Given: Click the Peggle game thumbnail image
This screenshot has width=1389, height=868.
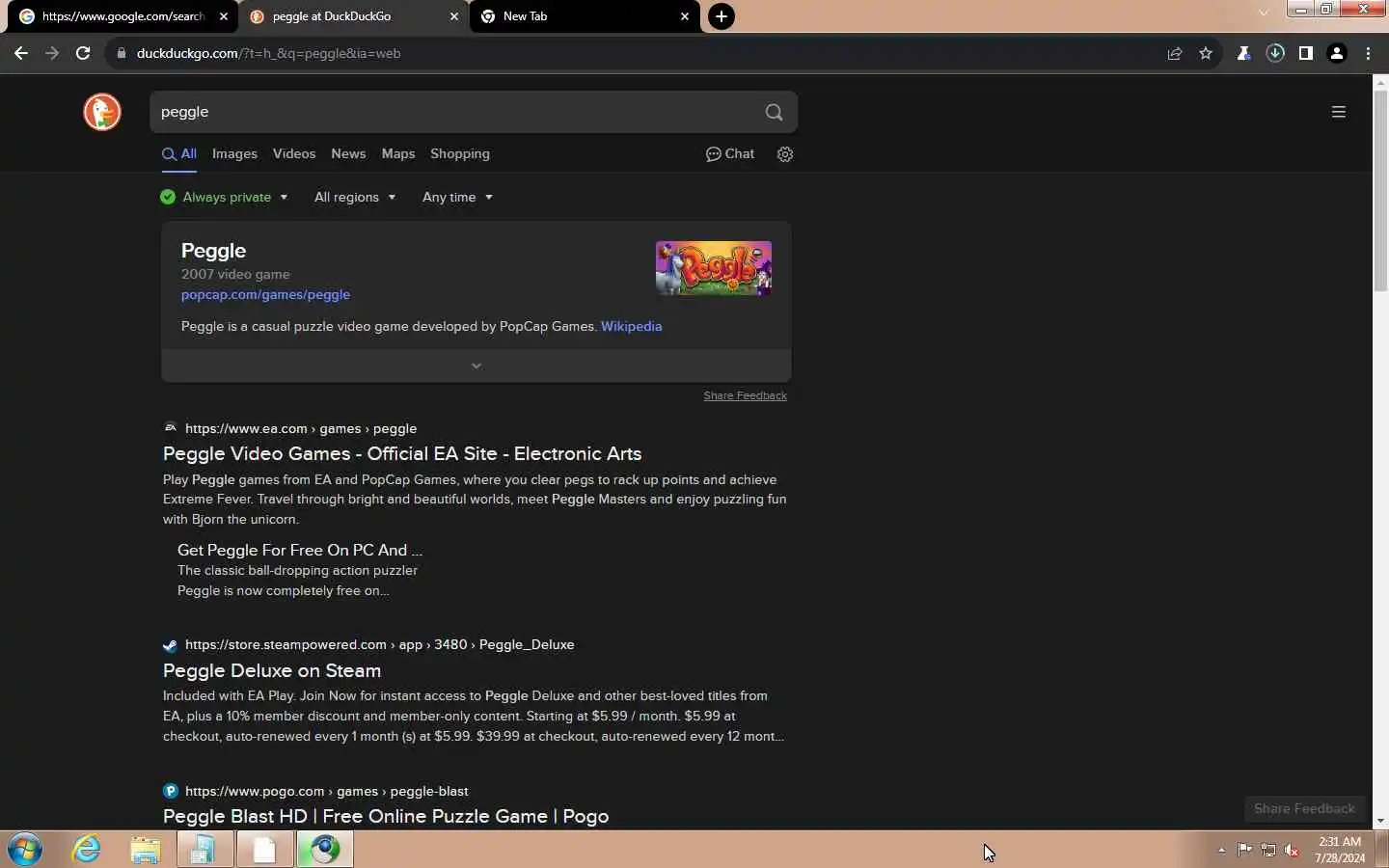Looking at the screenshot, I should (714, 268).
